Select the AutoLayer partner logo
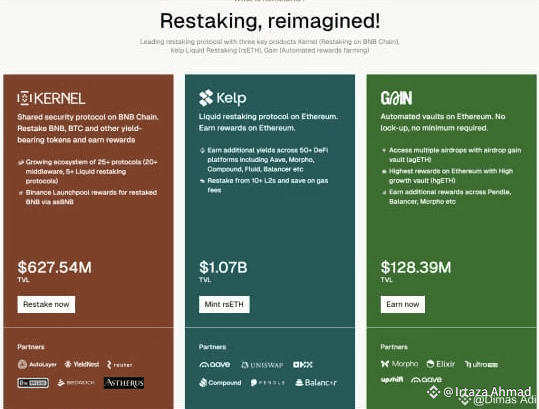539x409 pixels. tap(37, 364)
